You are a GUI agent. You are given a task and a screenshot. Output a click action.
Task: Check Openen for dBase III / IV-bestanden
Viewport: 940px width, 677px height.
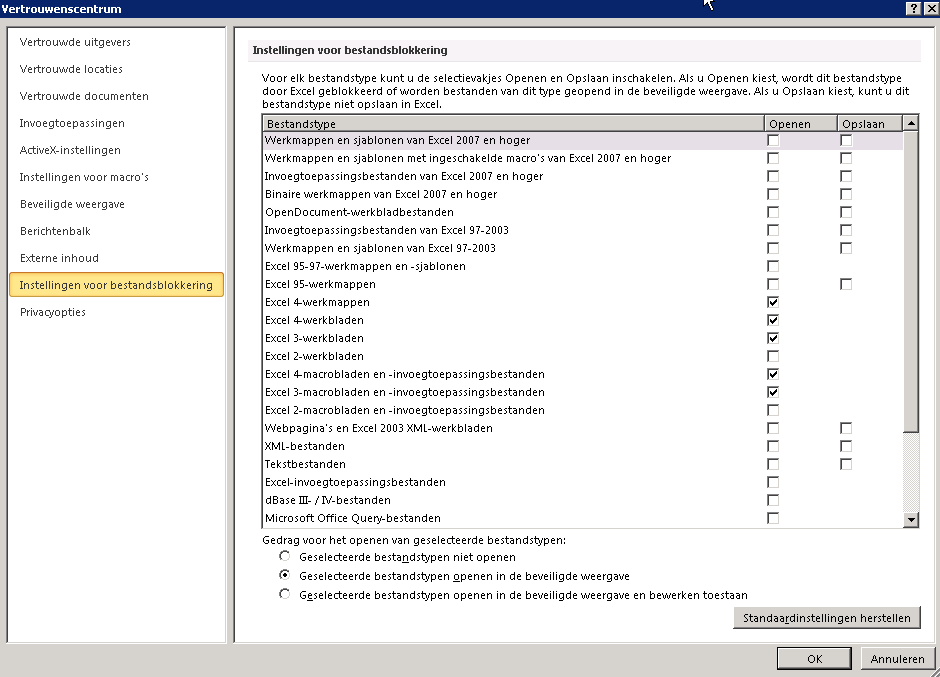pos(773,500)
